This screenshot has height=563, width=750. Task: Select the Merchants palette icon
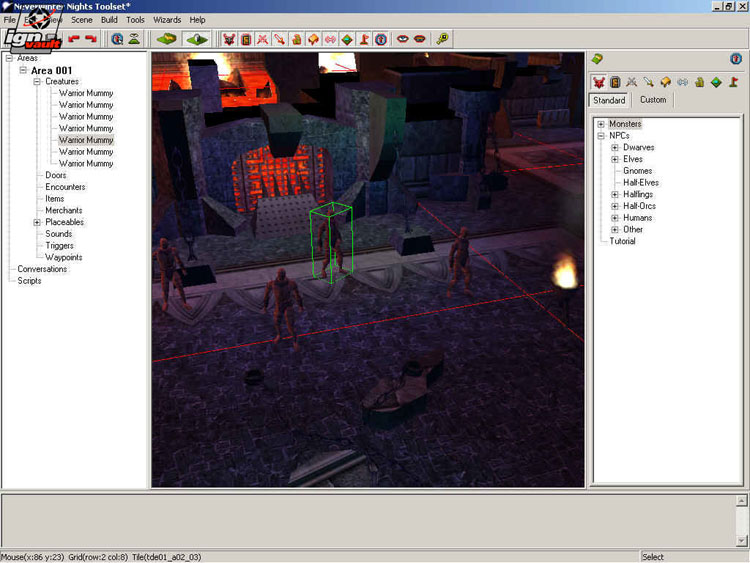tap(699, 82)
